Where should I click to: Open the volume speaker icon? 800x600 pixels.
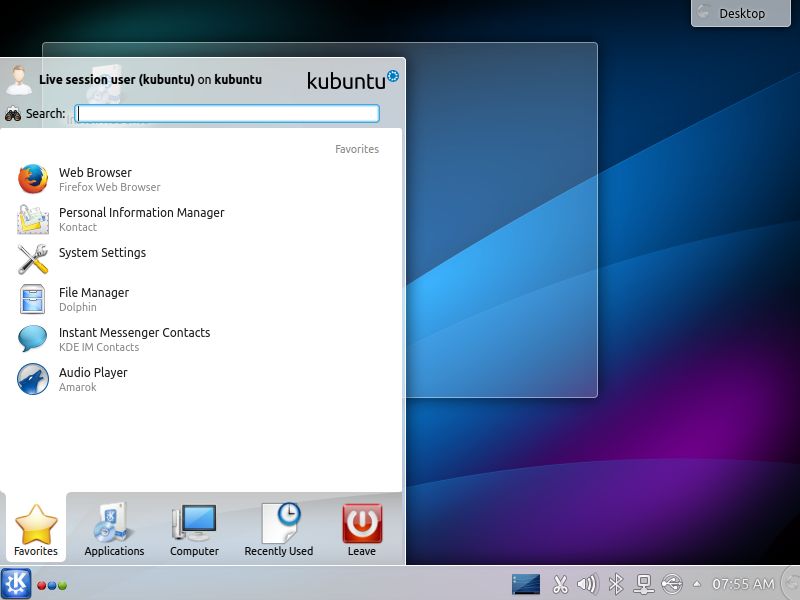click(587, 584)
